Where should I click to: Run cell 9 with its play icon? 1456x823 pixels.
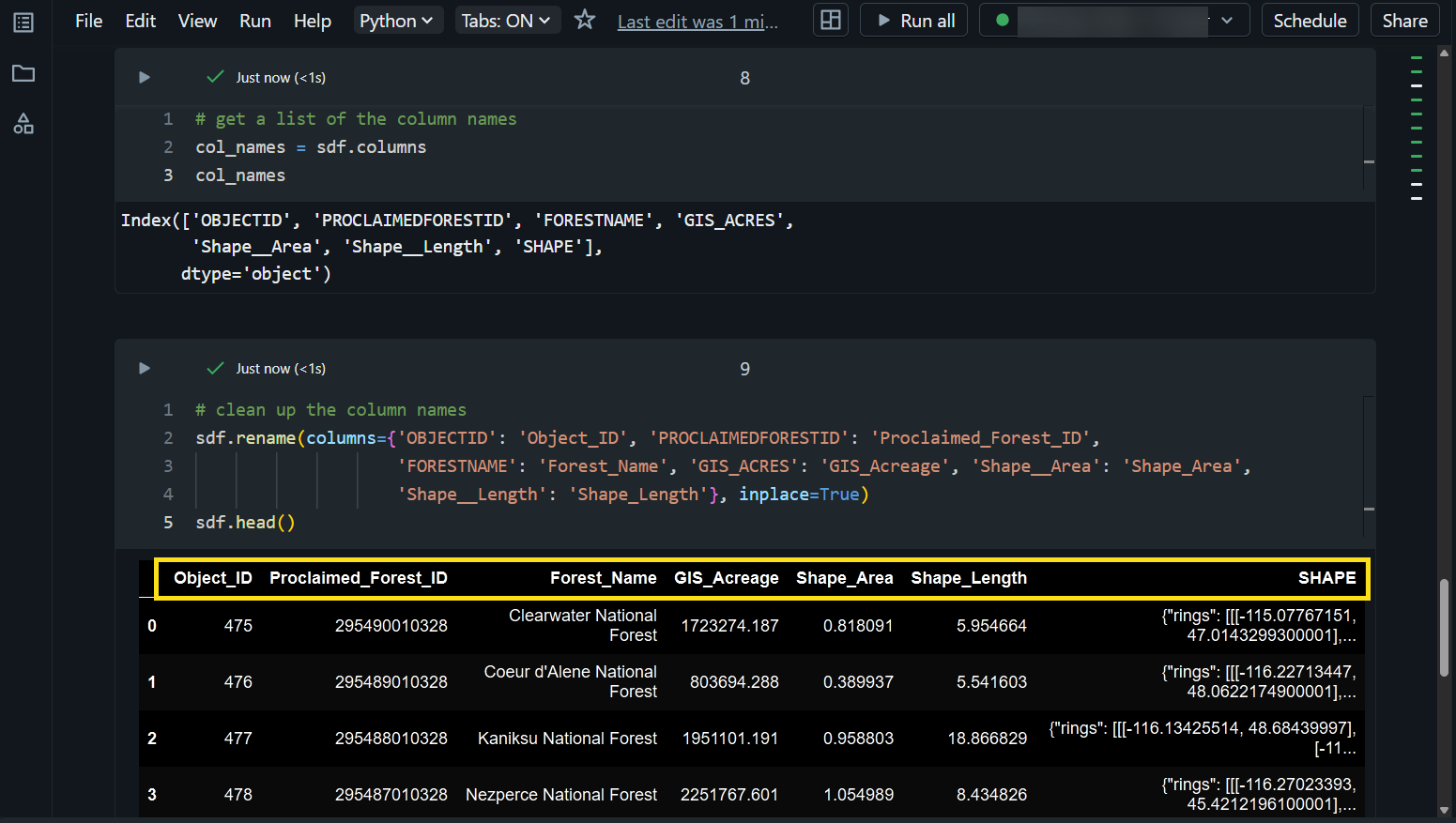[x=145, y=369]
